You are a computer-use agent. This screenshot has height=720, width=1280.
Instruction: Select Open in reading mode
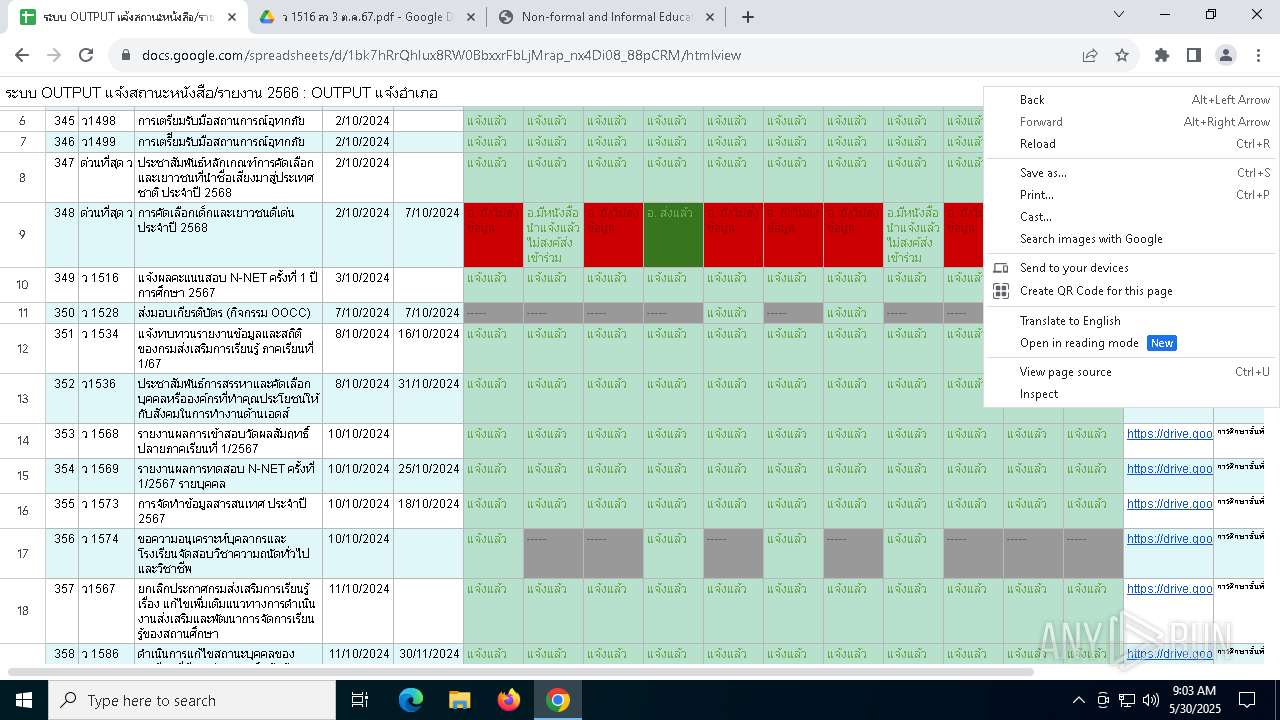[1130, 343]
